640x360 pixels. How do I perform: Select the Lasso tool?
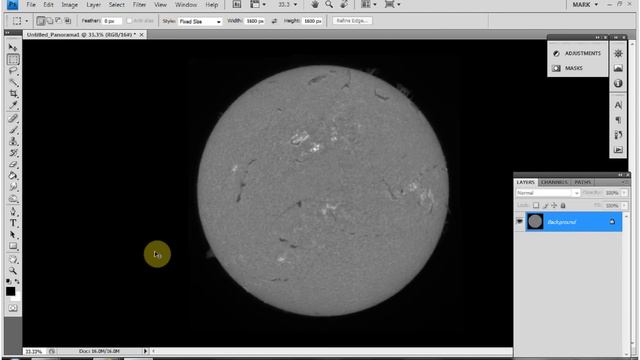point(13,71)
